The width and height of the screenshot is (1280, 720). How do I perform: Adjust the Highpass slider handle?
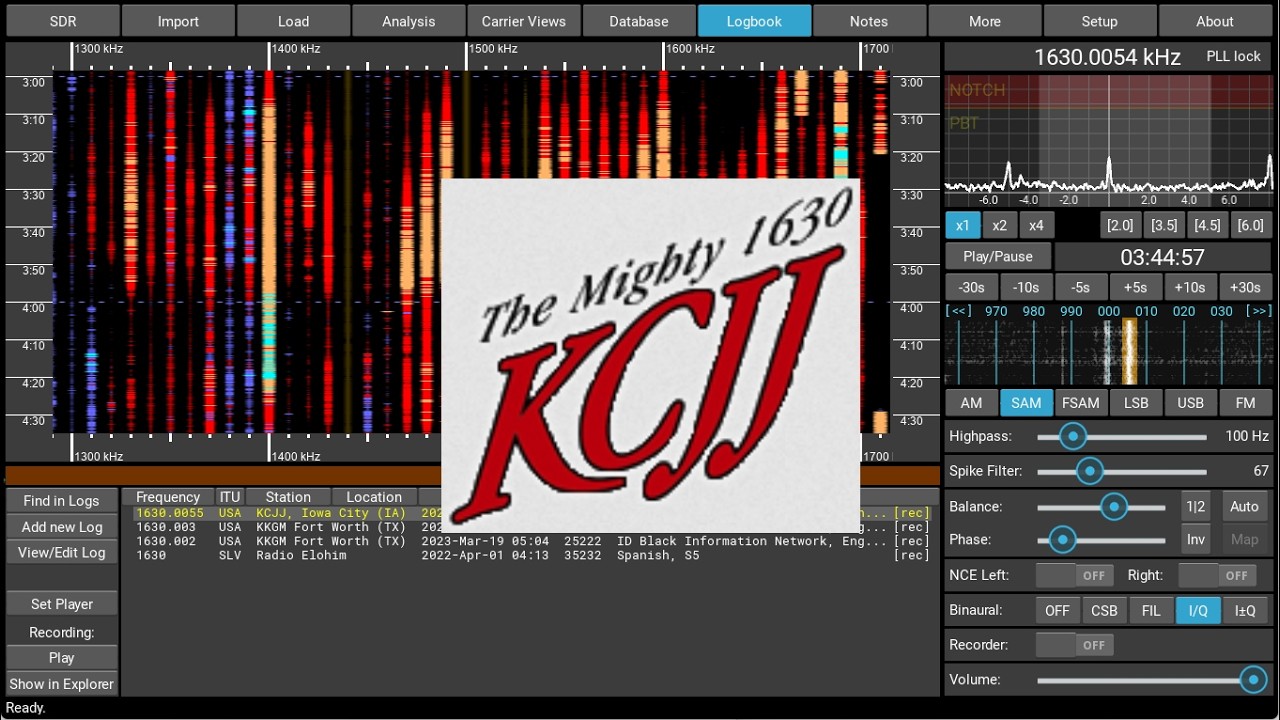(x=1073, y=437)
